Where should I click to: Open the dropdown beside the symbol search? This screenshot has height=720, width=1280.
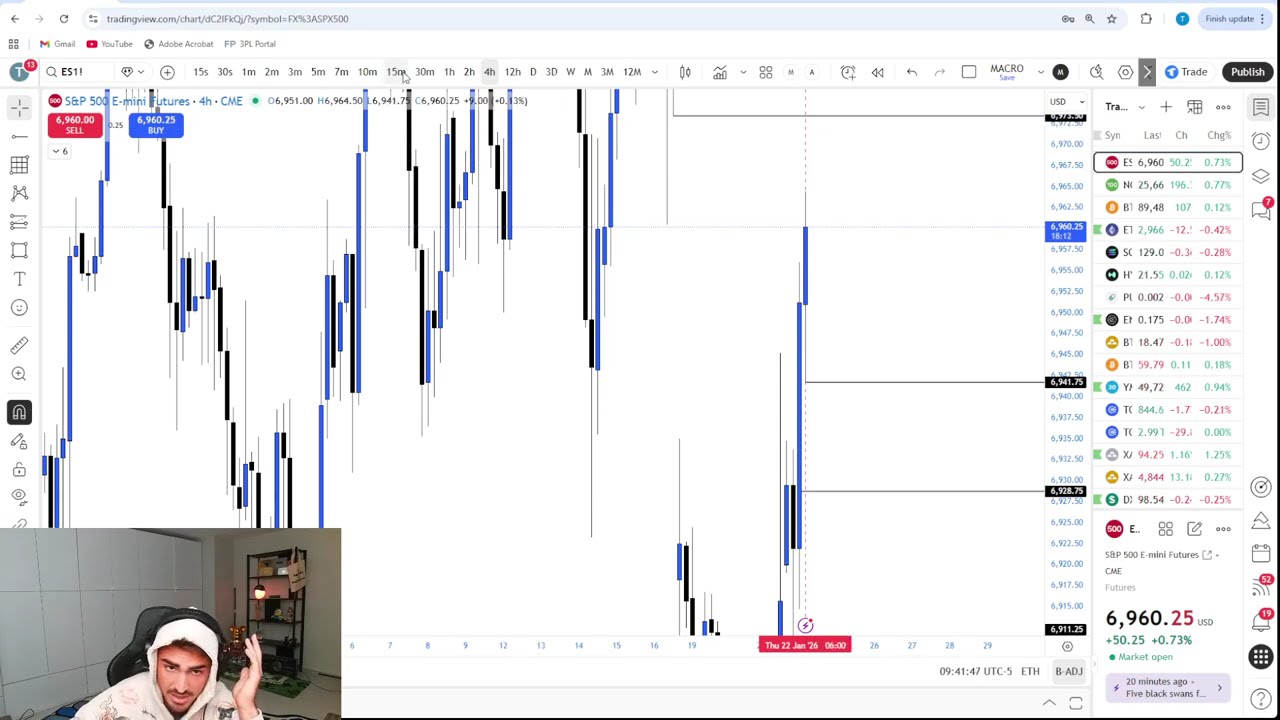[x=140, y=72]
